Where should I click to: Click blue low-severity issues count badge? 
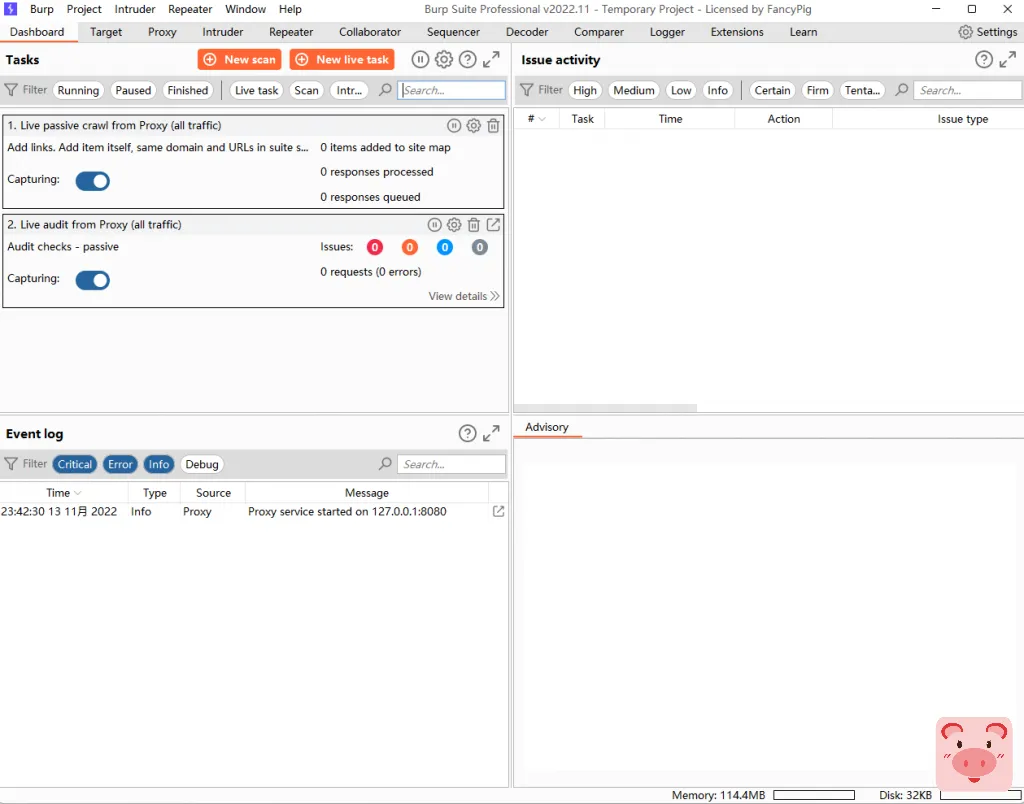point(445,247)
